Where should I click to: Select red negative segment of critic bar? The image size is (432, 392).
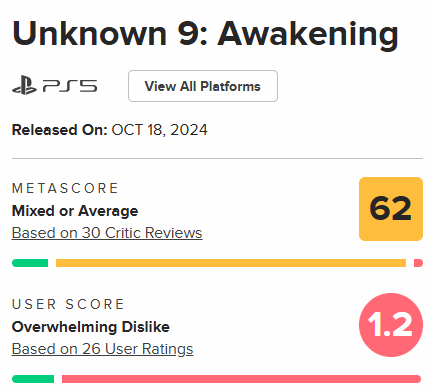(x=418, y=263)
